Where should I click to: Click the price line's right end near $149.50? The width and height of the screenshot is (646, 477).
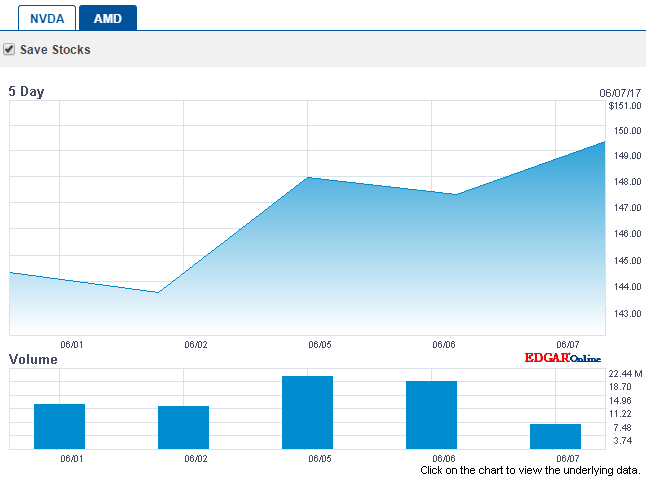click(603, 142)
